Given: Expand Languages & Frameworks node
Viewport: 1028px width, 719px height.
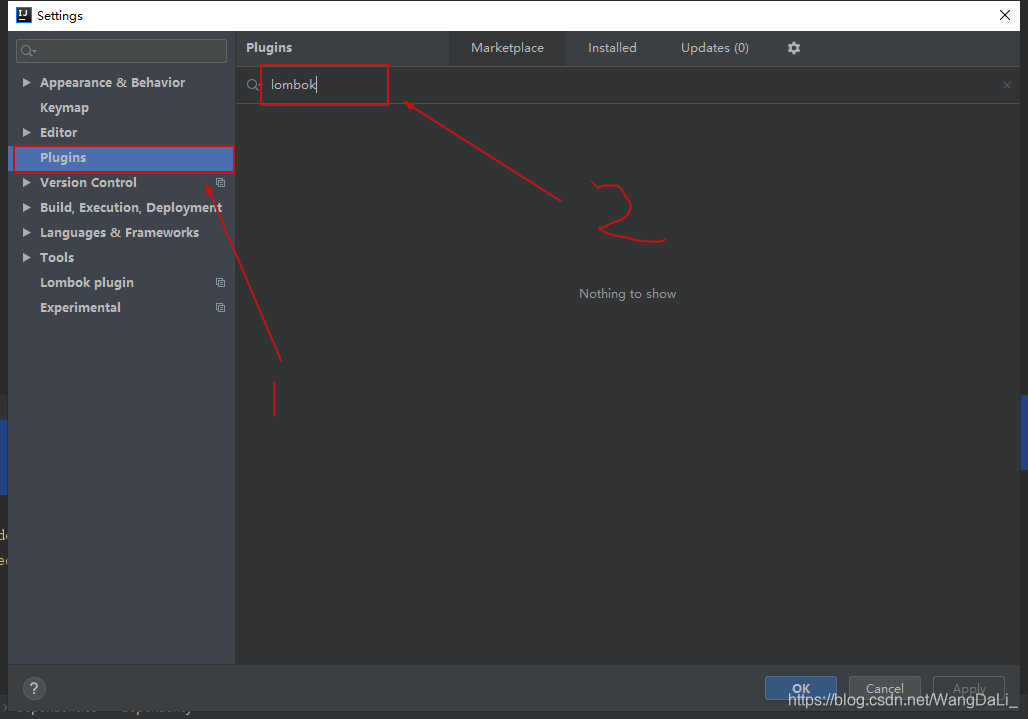Looking at the screenshot, I should 26,233.
